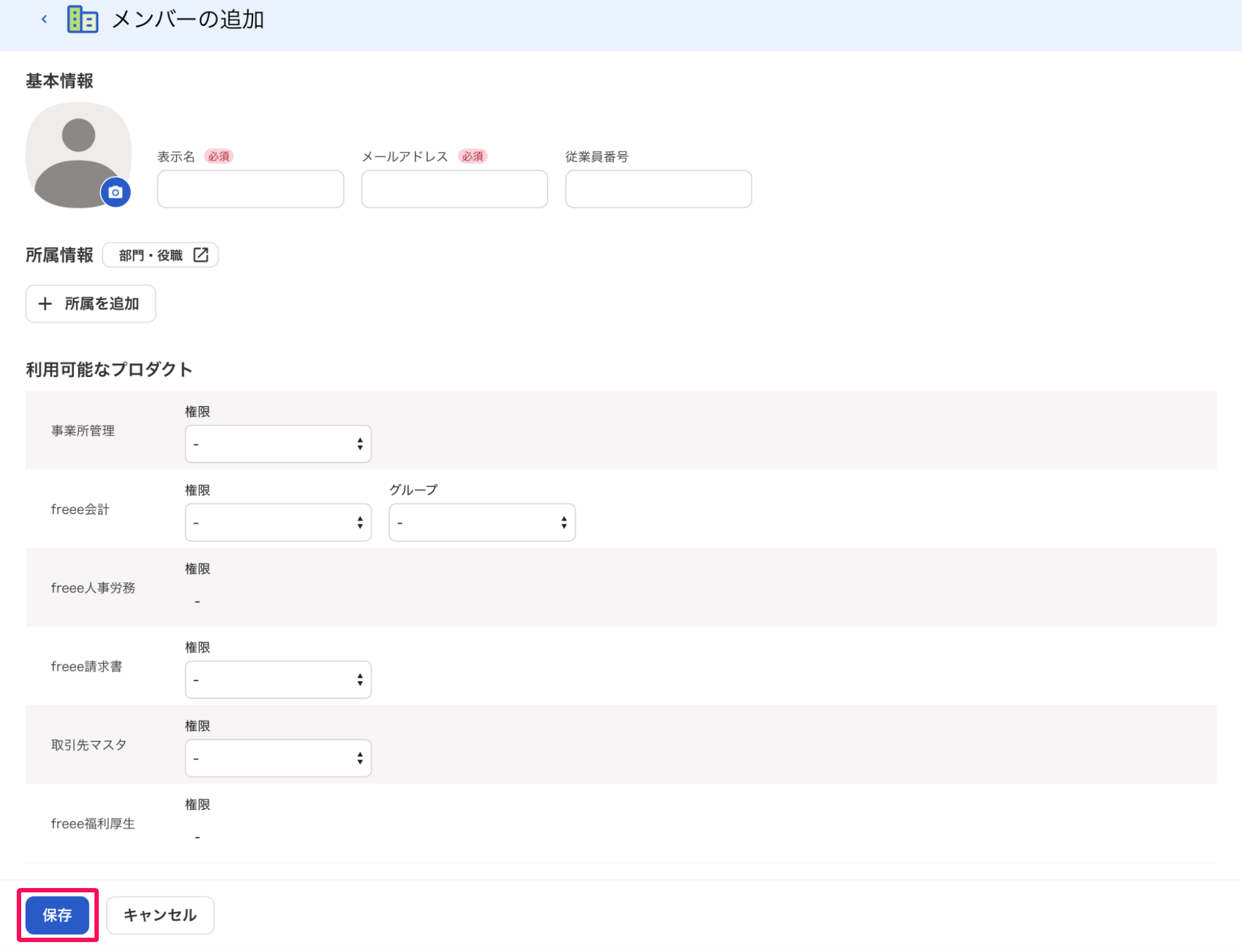Click the freee会計 product label
This screenshot has height=952, width=1242.
[x=80, y=510]
